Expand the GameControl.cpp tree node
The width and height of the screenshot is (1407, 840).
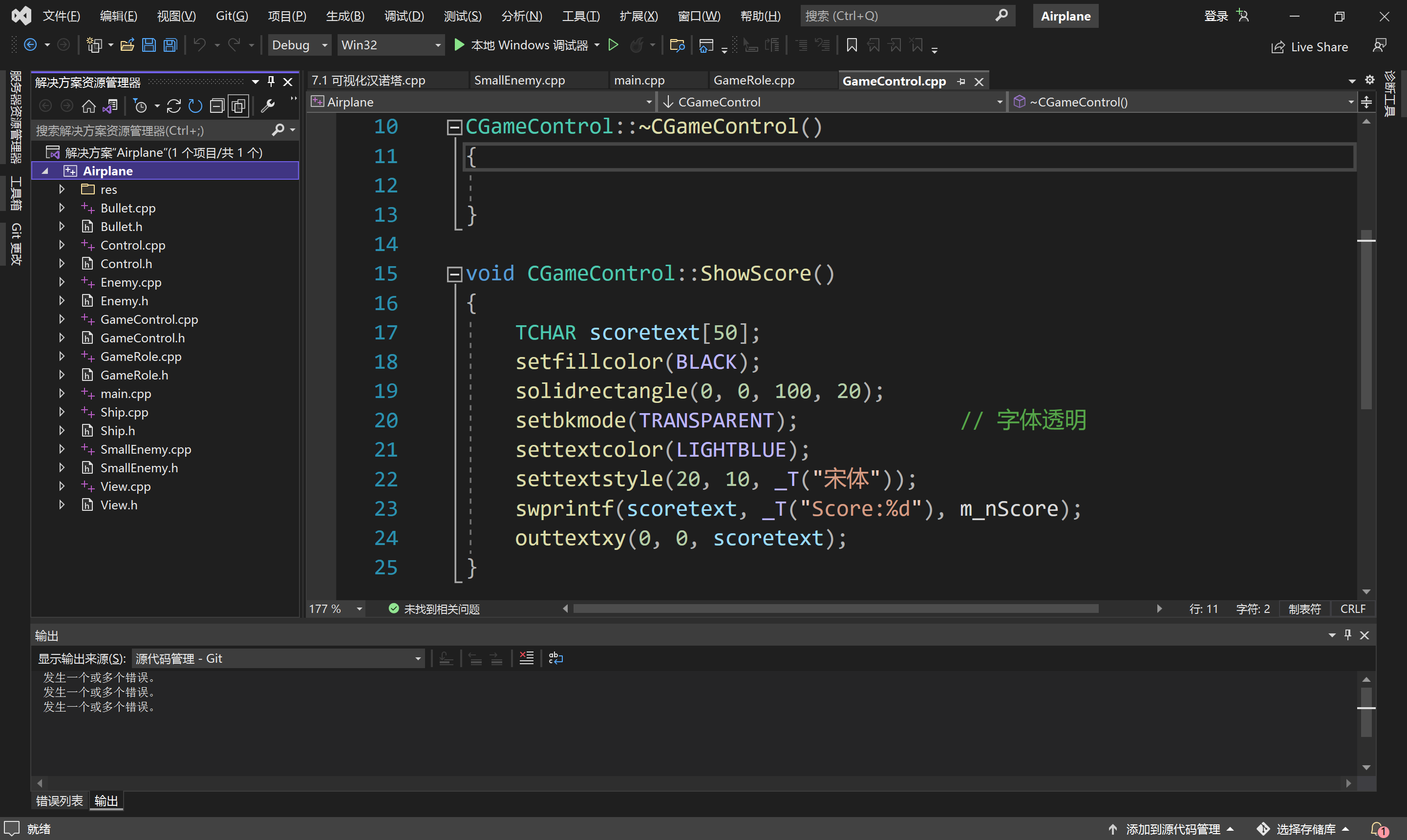(x=62, y=319)
